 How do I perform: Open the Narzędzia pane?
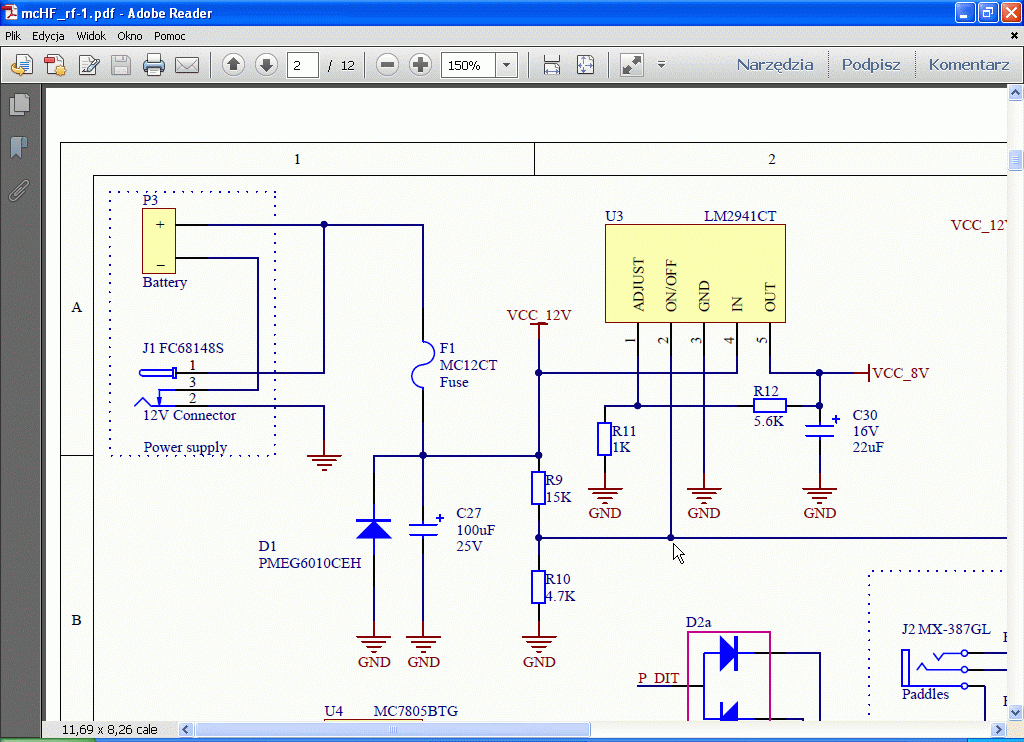point(775,65)
